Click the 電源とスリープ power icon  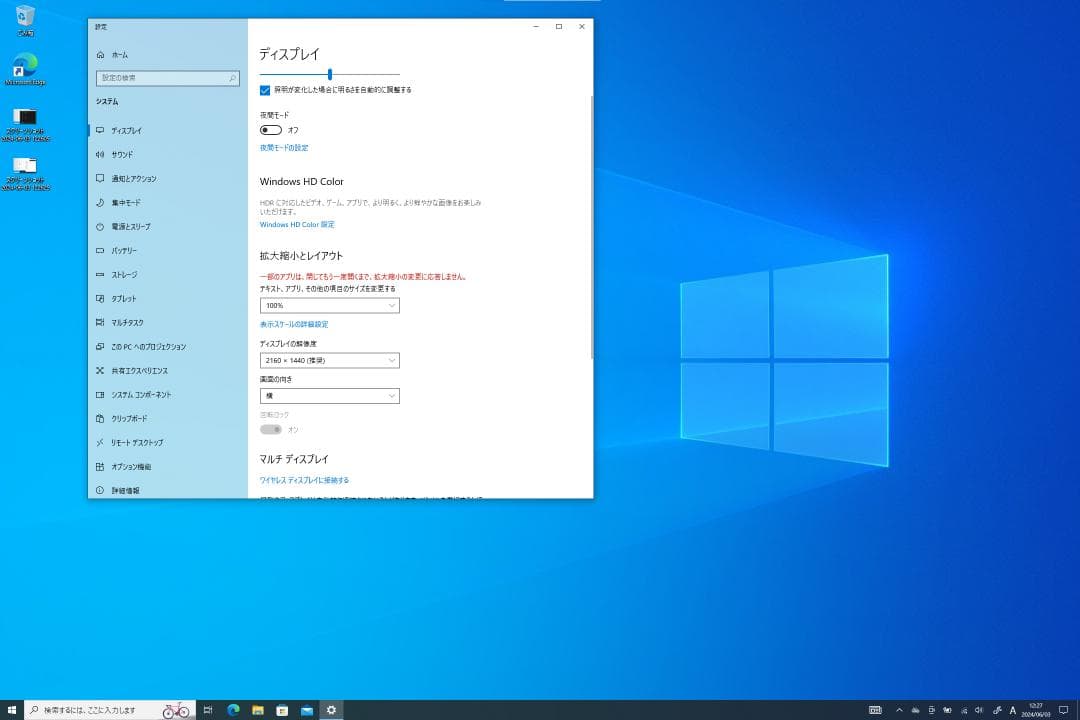click(101, 227)
